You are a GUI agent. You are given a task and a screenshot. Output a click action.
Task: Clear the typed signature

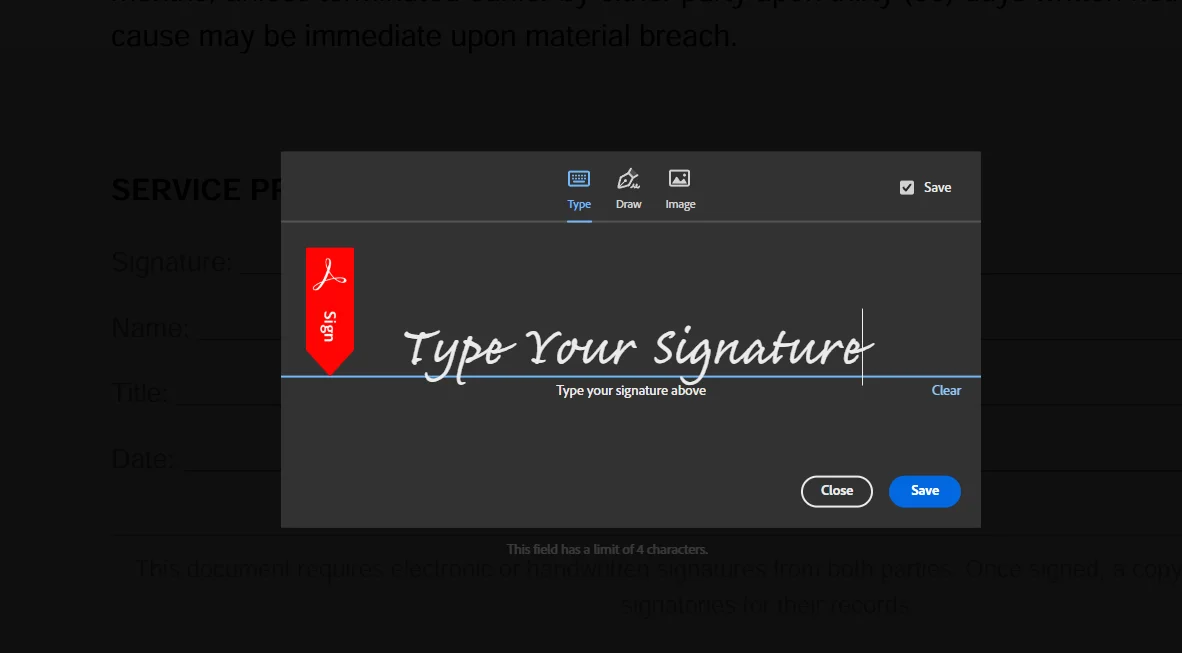point(946,391)
